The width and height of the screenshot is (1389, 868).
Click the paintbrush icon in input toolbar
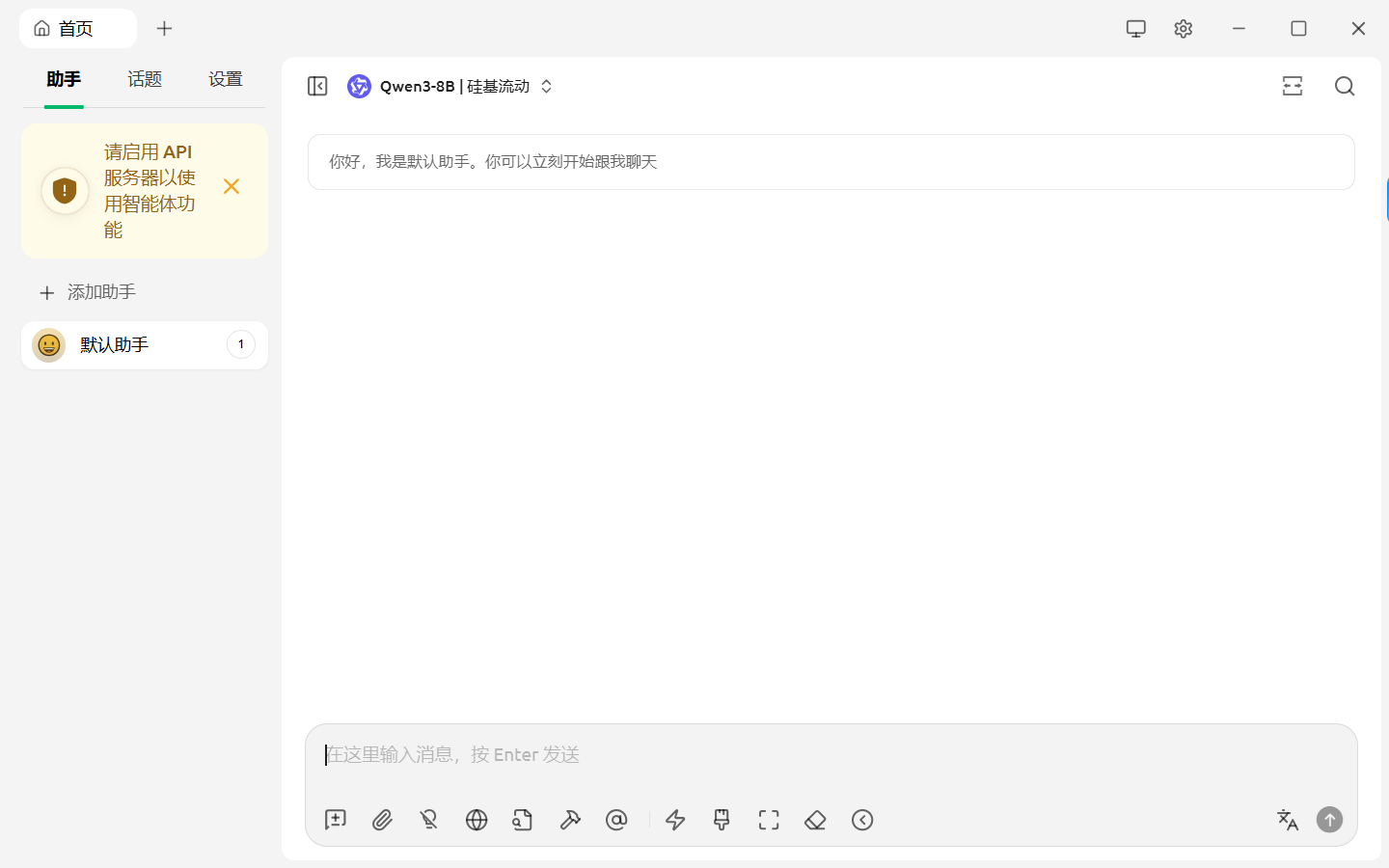pos(722,820)
